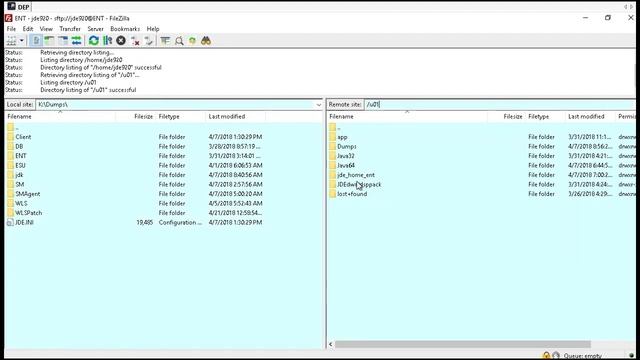This screenshot has width=640, height=360.
Task: Sort remote files by Last modified
Action: coord(590,116)
